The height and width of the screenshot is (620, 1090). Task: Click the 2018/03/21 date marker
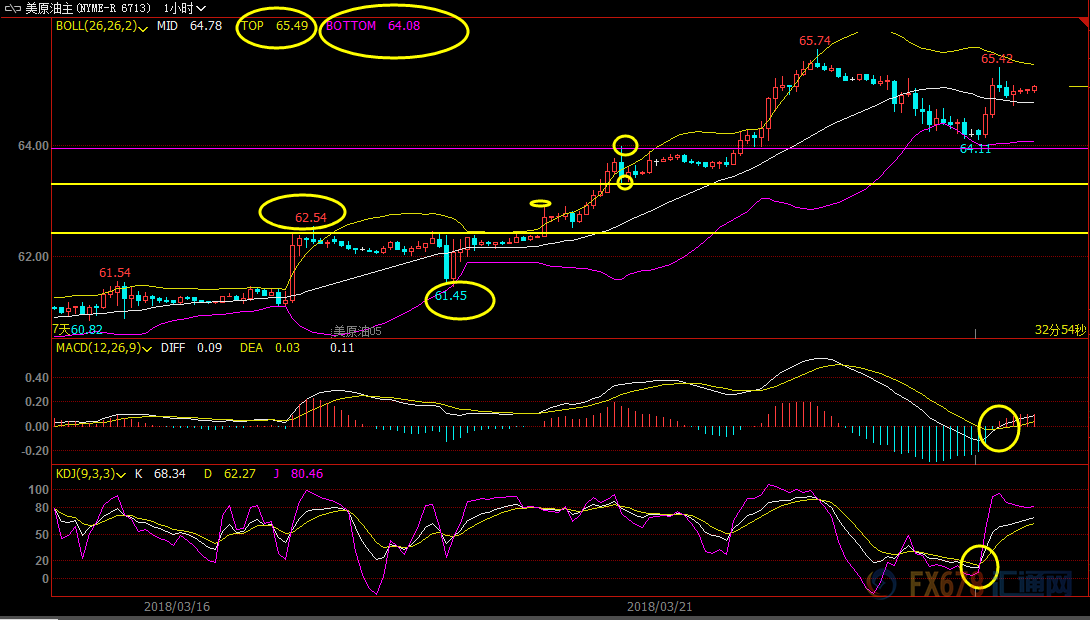660,607
